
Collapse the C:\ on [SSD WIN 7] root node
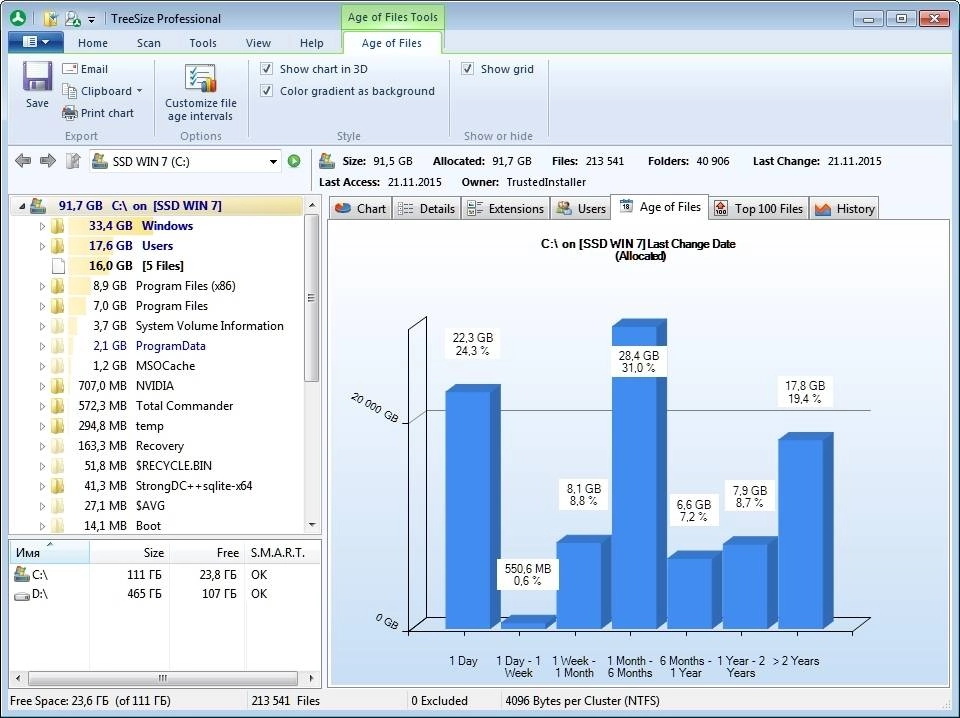coord(22,206)
